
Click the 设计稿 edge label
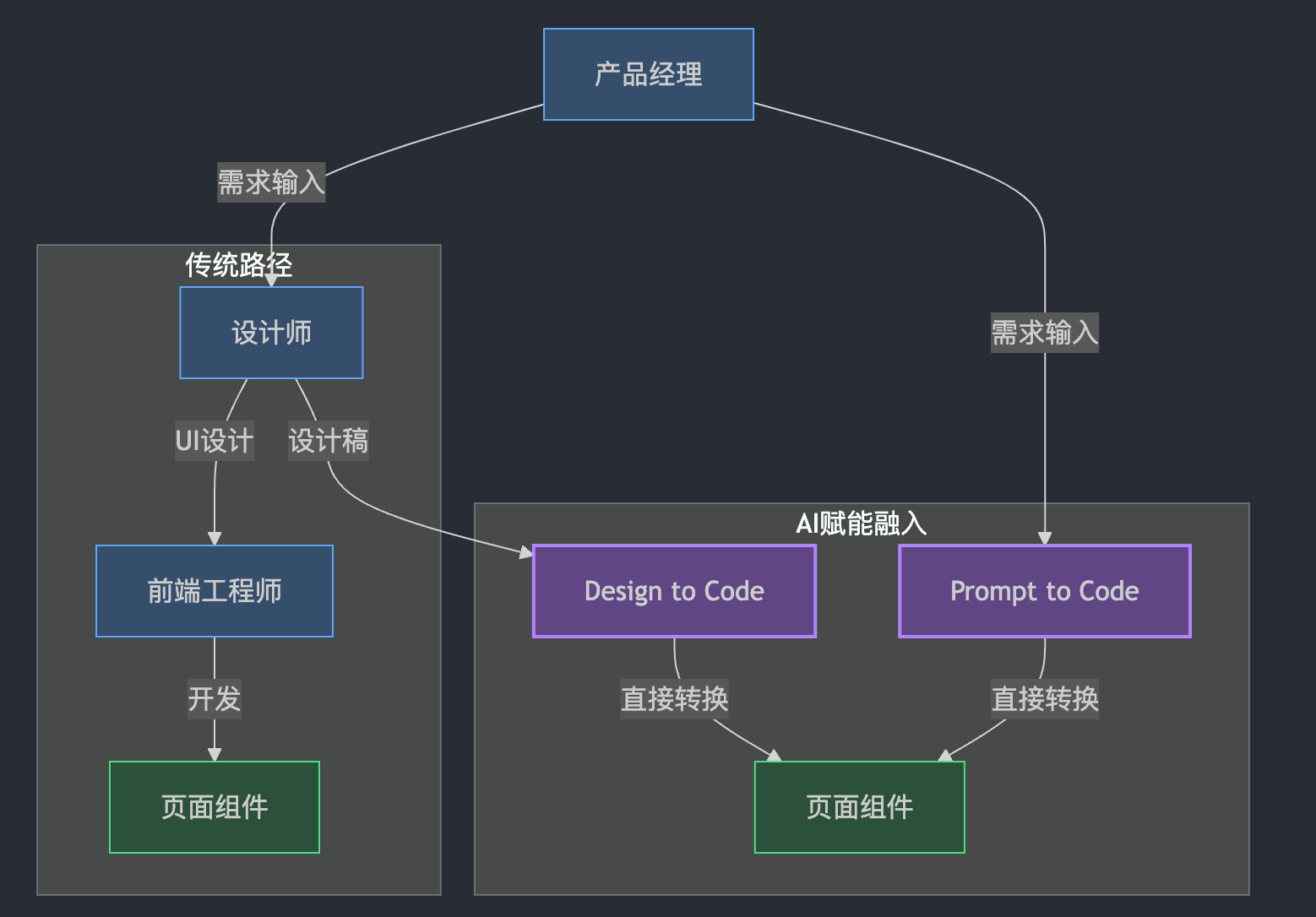tap(328, 441)
